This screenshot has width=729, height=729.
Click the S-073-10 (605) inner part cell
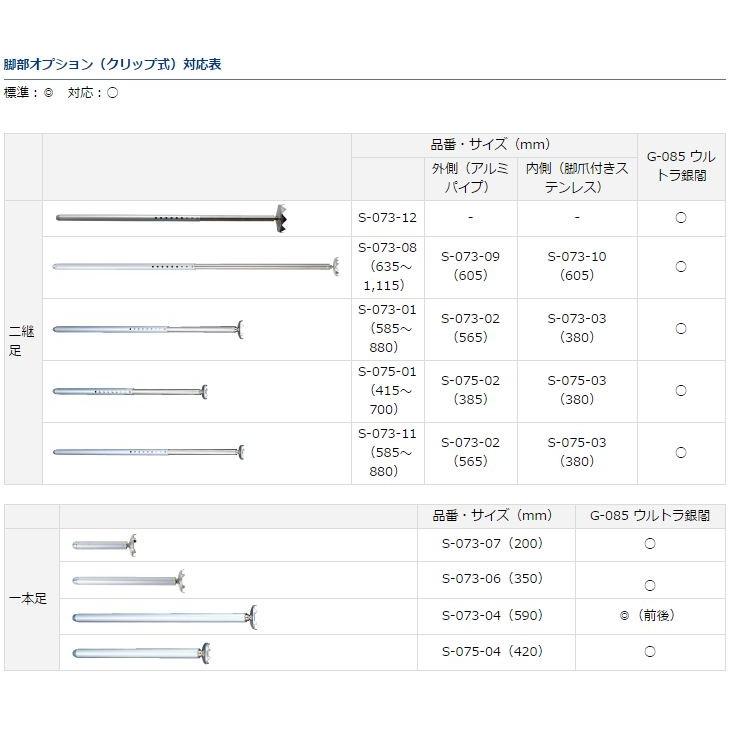coord(577,266)
